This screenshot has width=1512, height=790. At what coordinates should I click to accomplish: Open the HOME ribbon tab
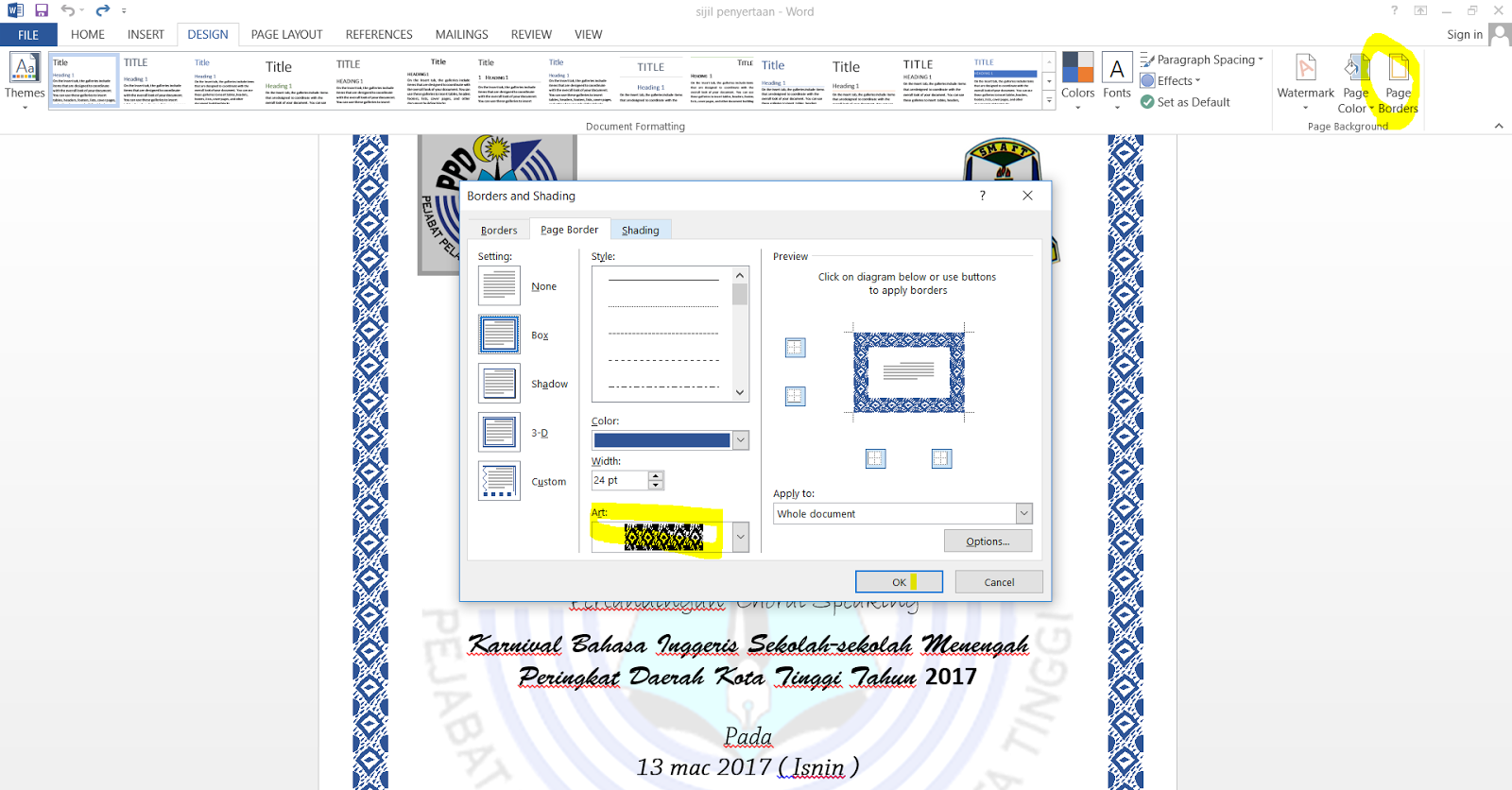[x=88, y=35]
